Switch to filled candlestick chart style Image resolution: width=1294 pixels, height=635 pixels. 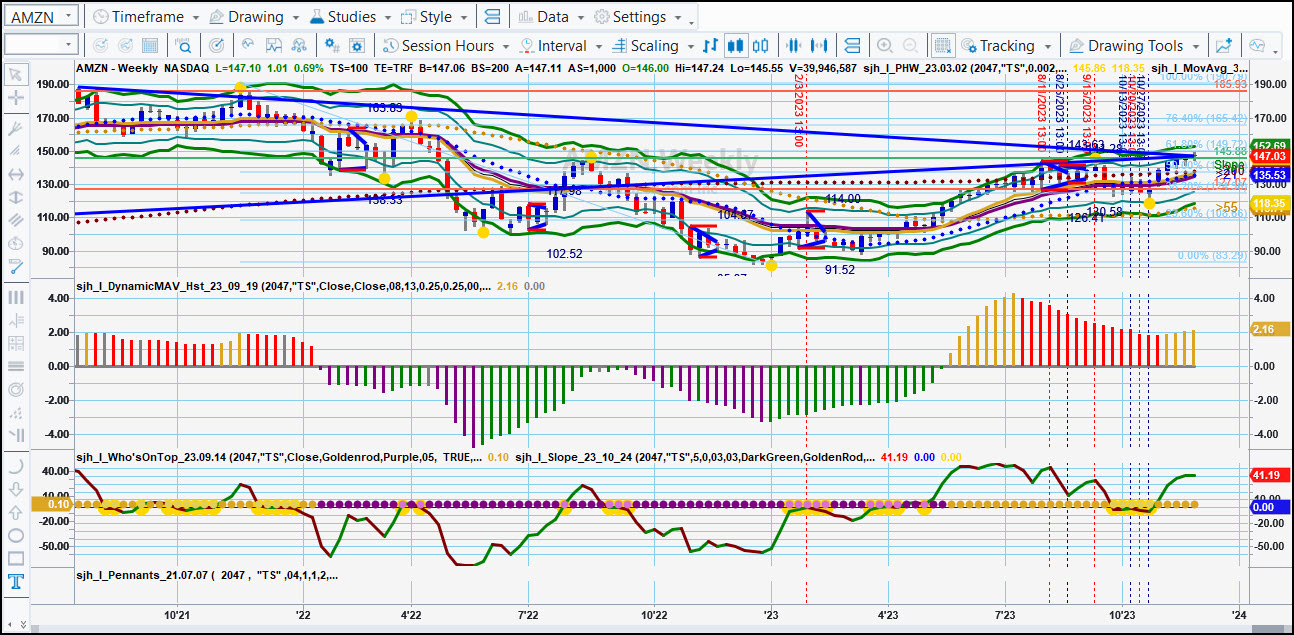(x=736, y=45)
